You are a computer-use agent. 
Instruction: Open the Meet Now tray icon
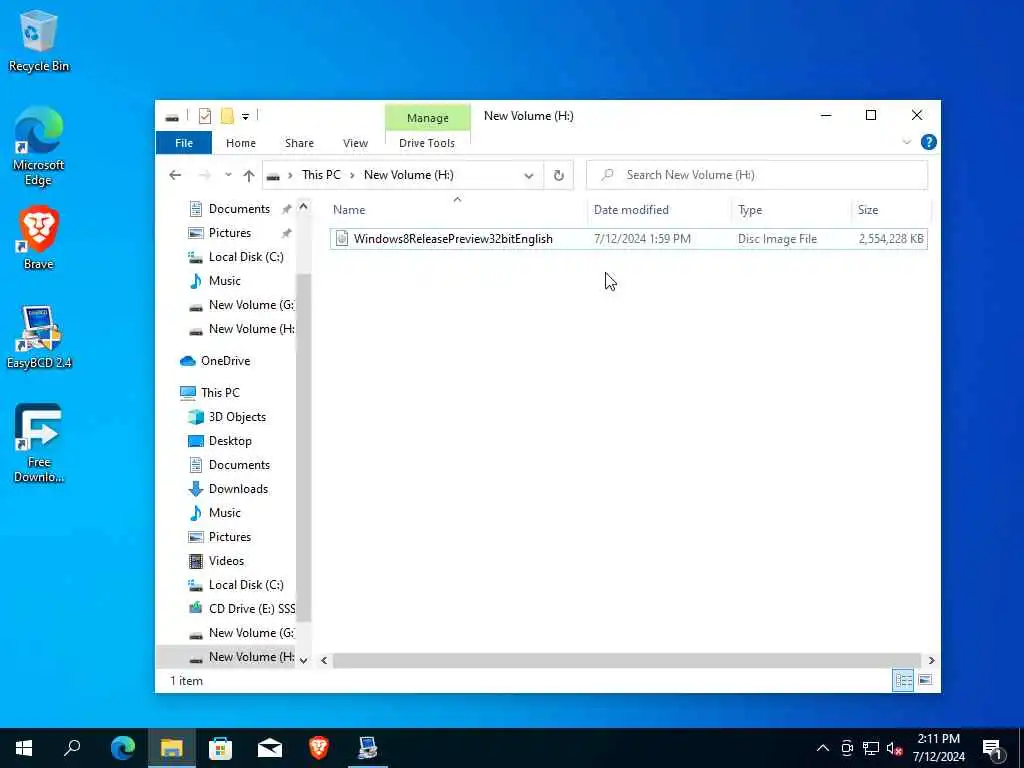[x=847, y=748]
